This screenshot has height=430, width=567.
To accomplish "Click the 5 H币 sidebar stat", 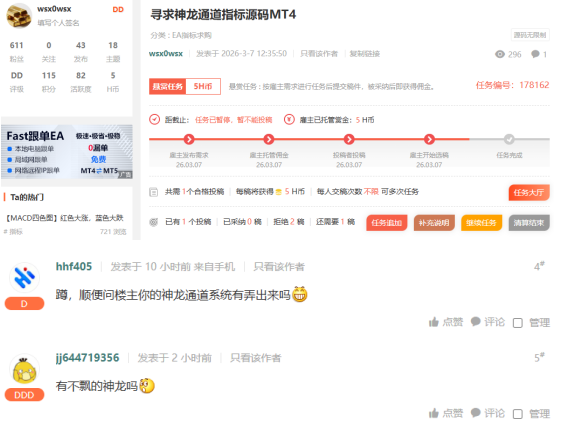I will 113,82.
